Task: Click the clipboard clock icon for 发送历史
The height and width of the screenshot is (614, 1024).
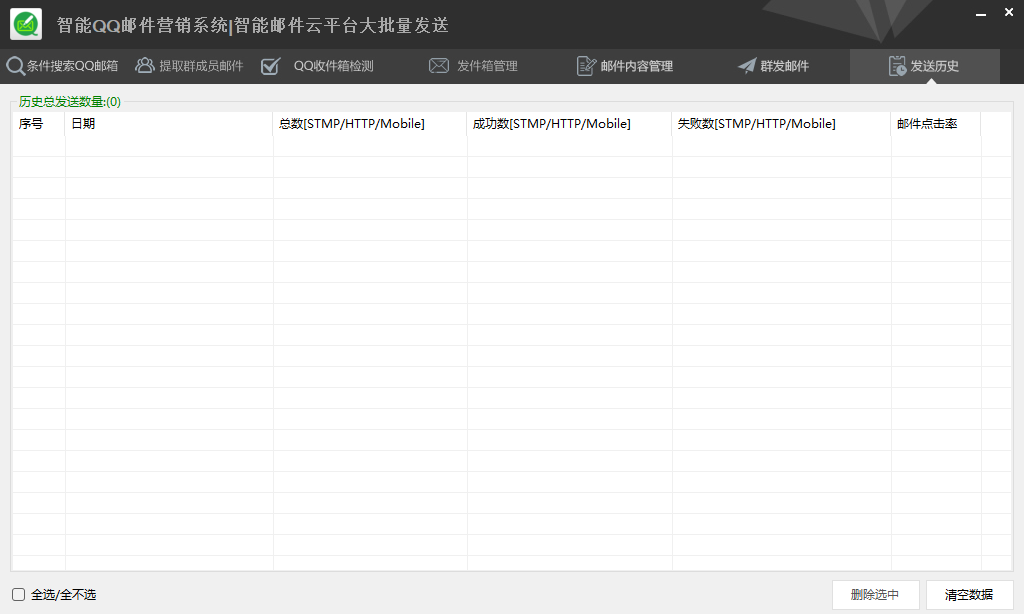Action: pos(897,66)
